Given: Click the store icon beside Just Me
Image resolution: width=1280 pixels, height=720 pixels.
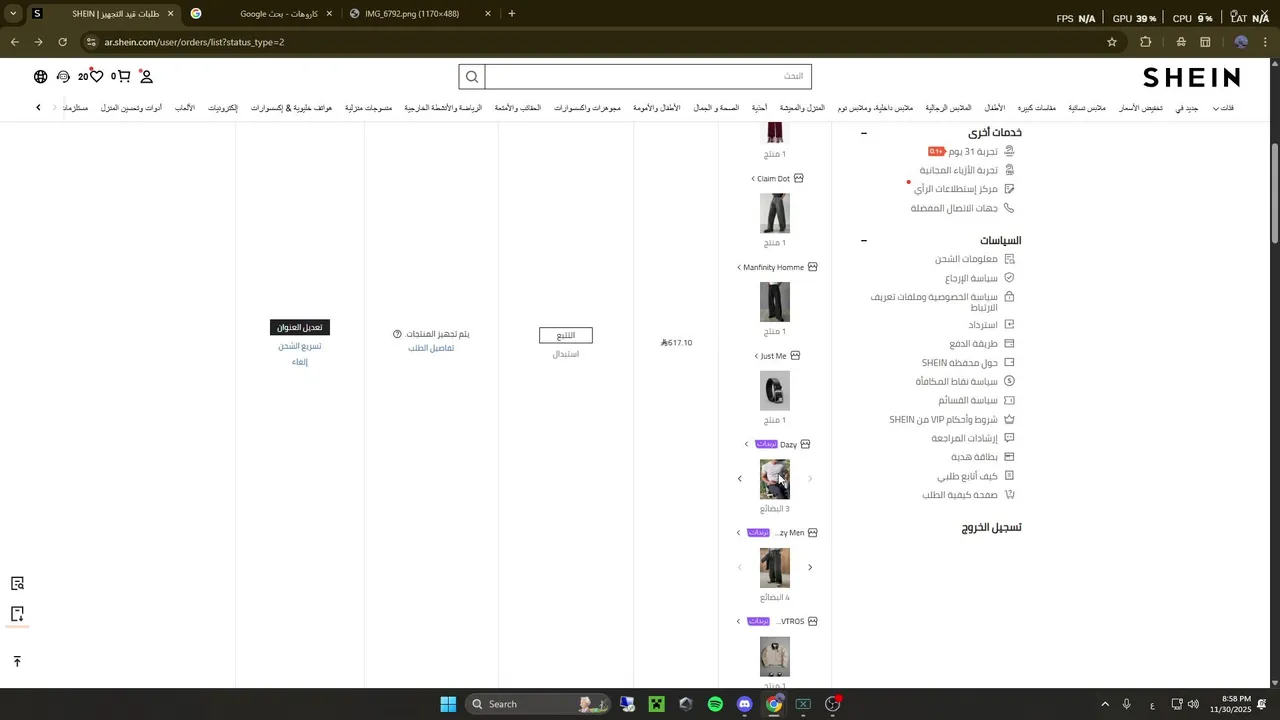Looking at the screenshot, I should point(795,356).
